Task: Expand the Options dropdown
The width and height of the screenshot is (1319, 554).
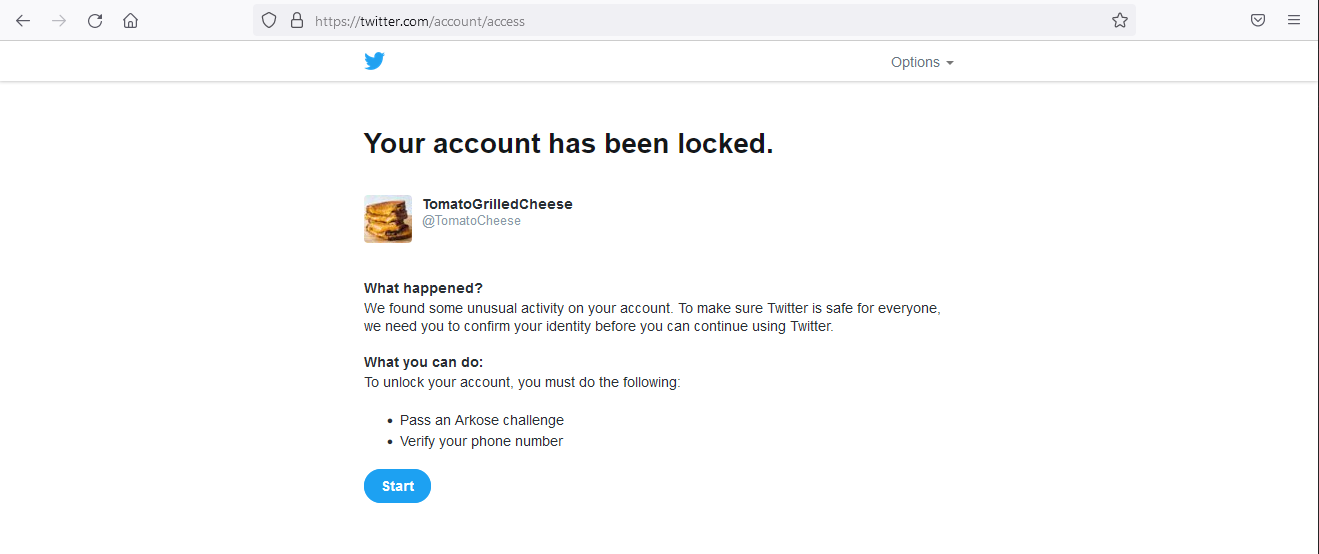Action: pos(922,62)
